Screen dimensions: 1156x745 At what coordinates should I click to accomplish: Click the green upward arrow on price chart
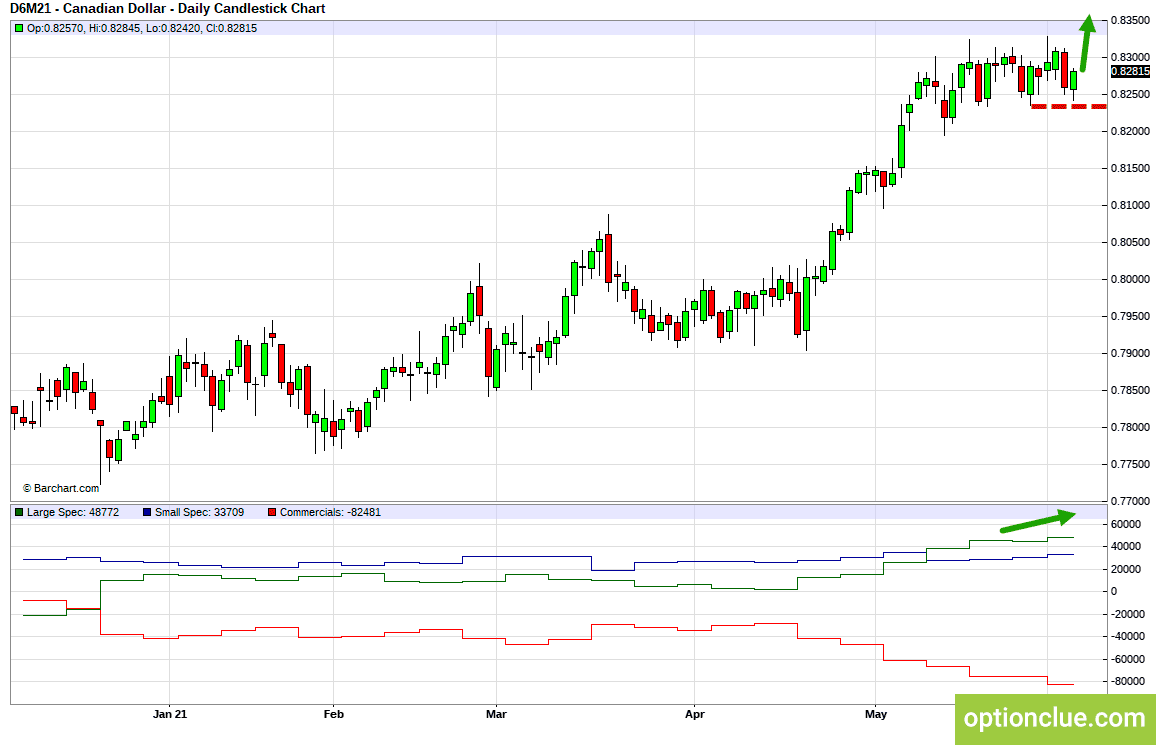1086,43
